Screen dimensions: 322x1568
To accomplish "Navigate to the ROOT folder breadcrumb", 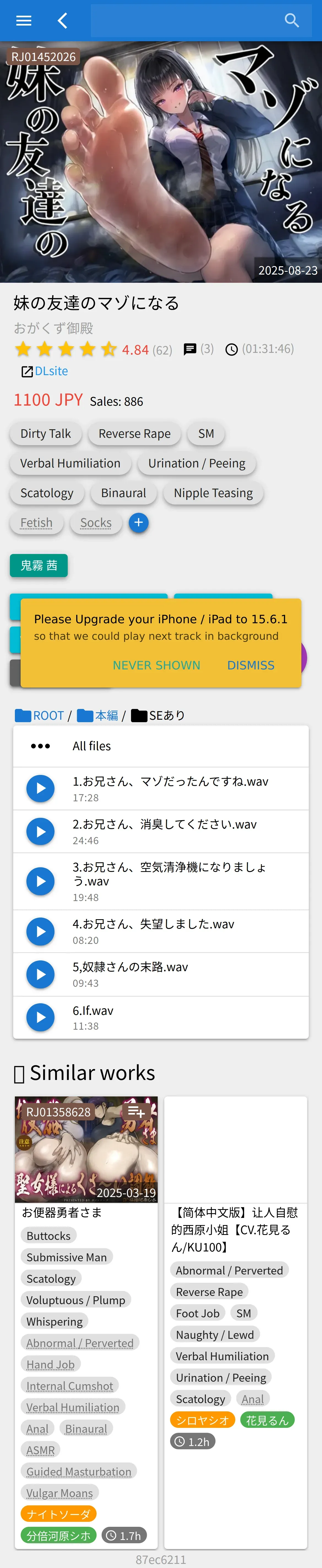I will [40, 715].
